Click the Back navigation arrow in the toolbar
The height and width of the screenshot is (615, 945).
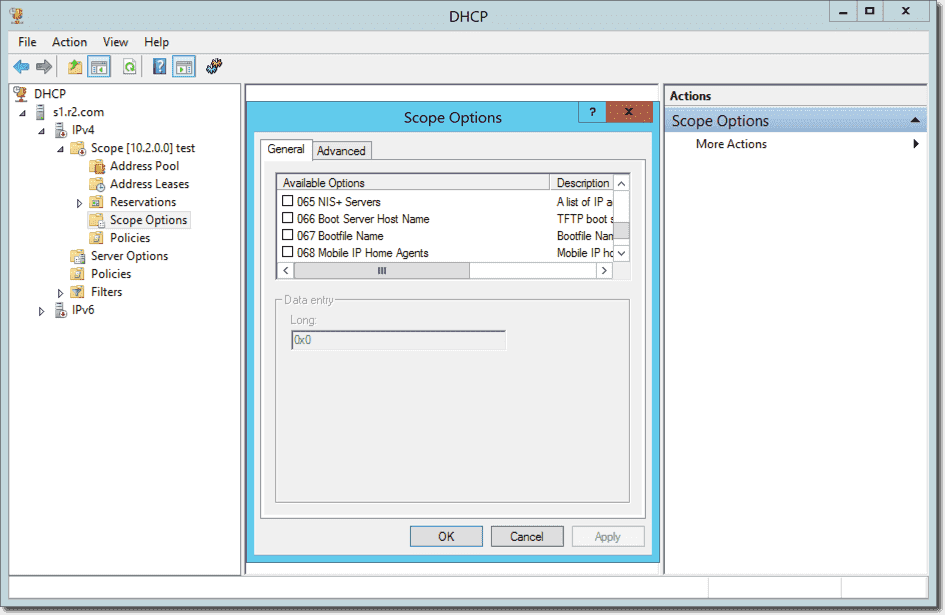click(22, 66)
